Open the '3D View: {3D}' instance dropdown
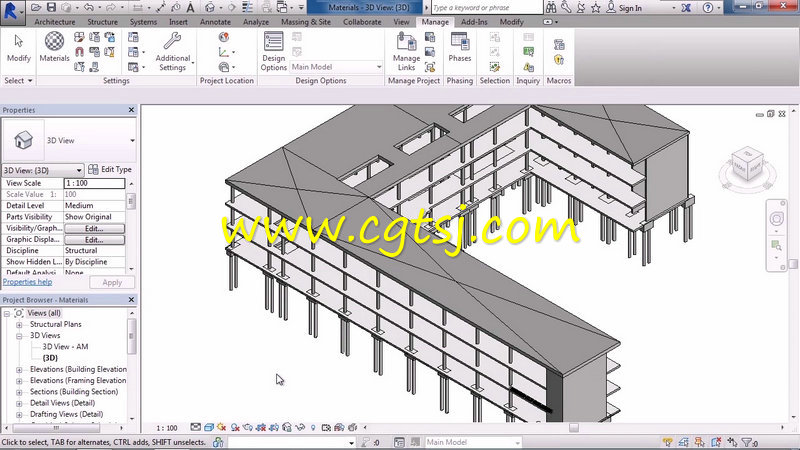 pos(43,170)
